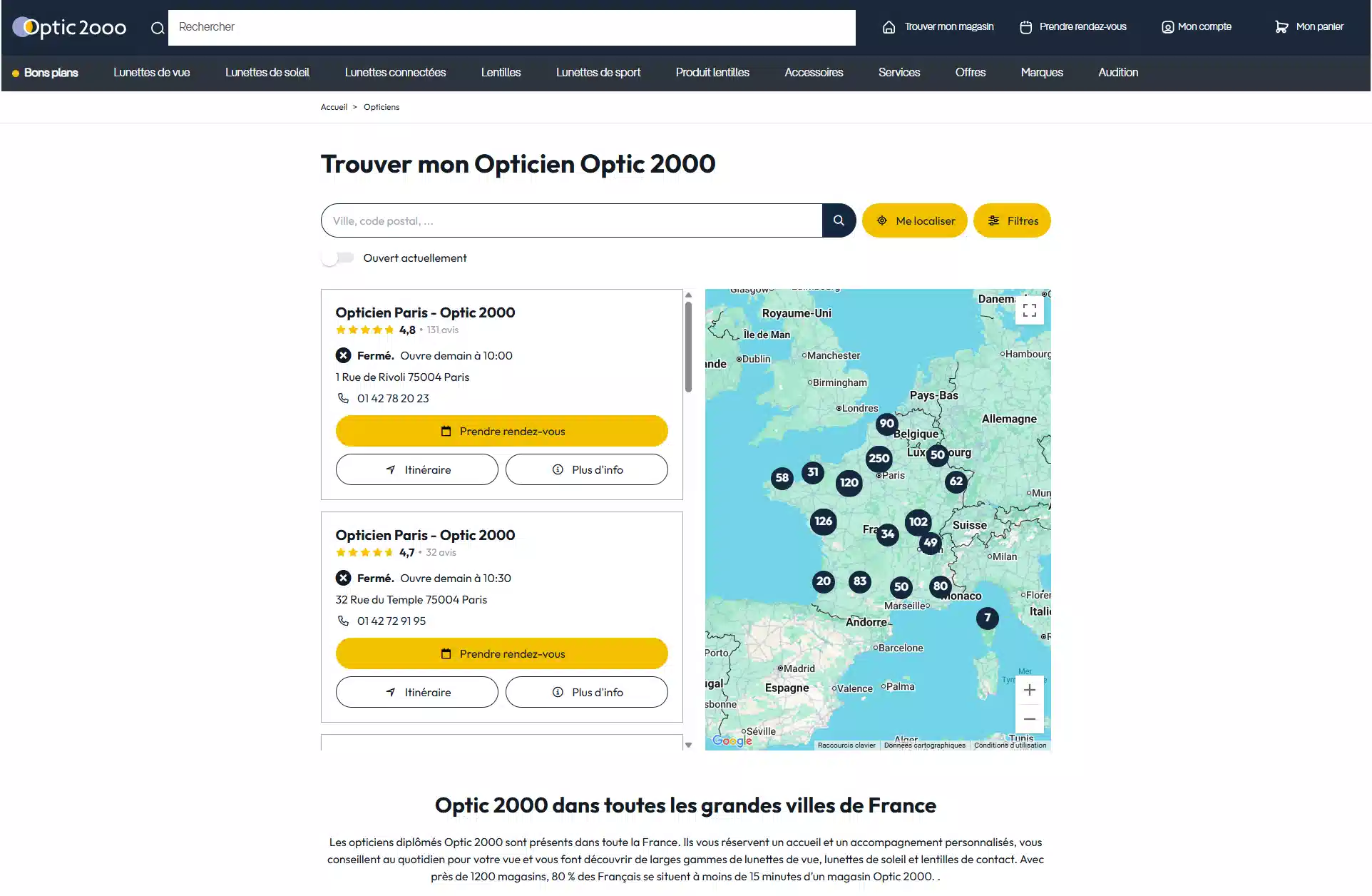Open the Audition menu

[x=1118, y=73]
